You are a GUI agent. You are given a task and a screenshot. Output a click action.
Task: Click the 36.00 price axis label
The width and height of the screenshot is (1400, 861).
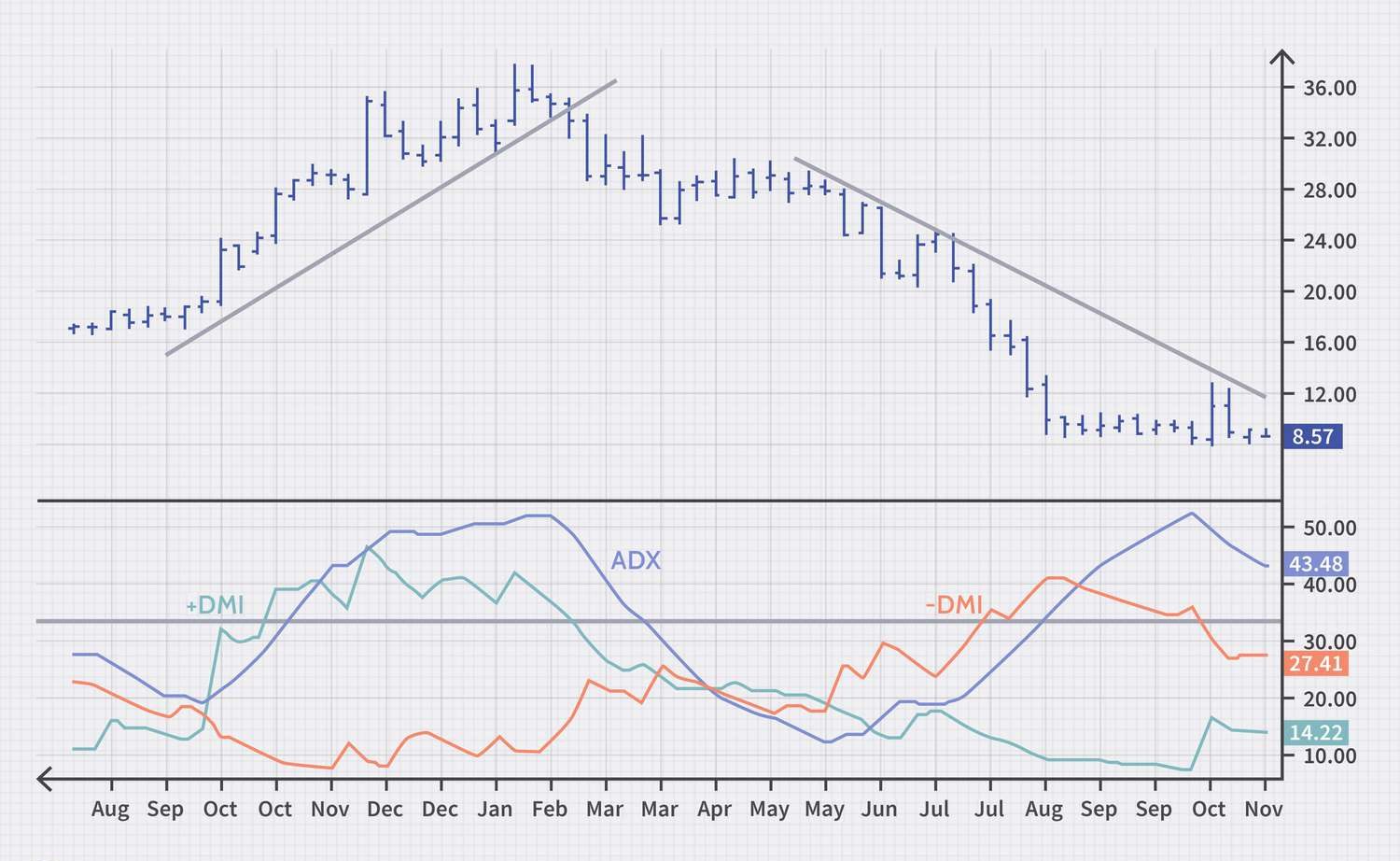click(x=1330, y=88)
